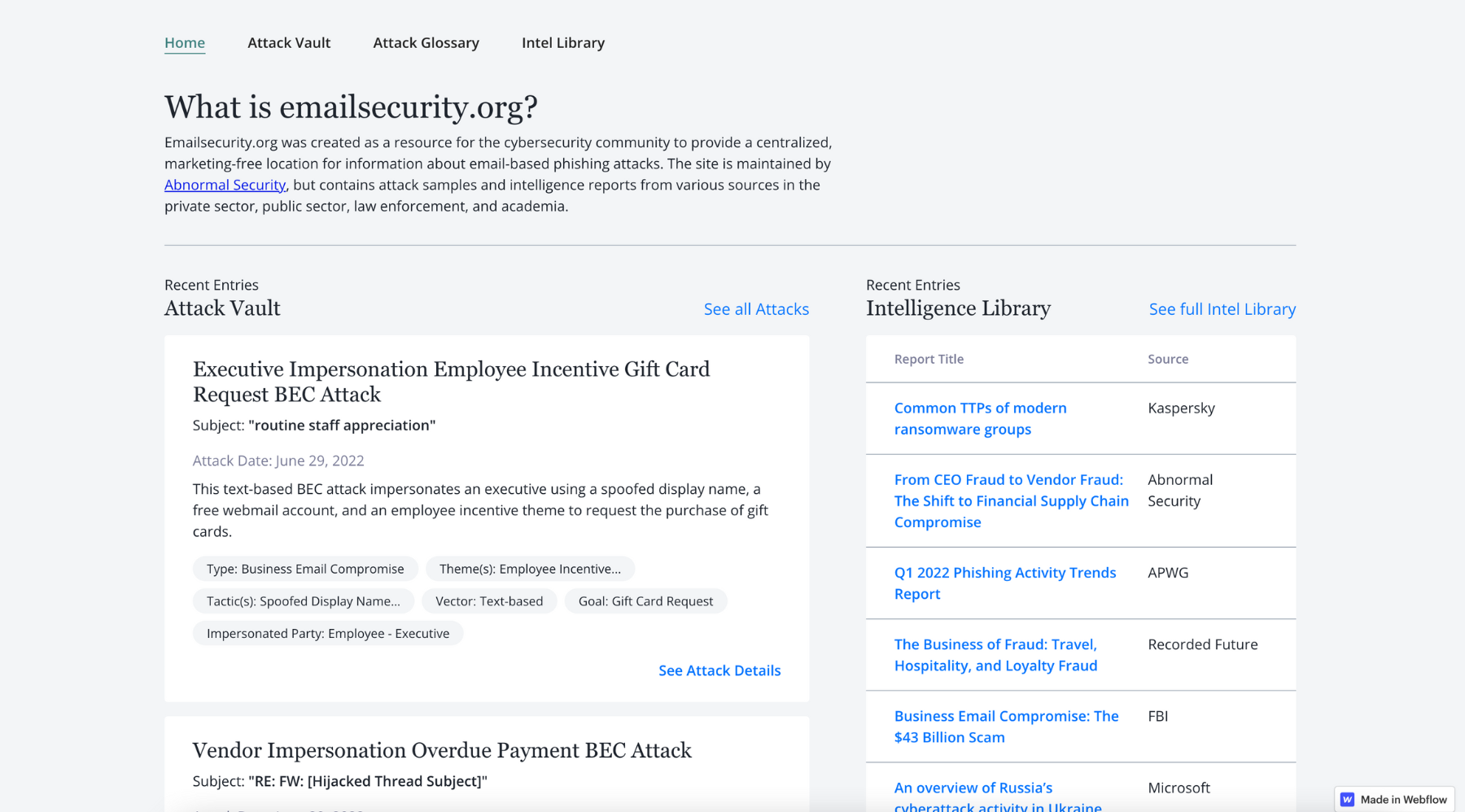Viewport: 1465px width, 812px height.
Task: Click the Executive Impersonation Employee Incentive attack title
Action: 452,382
